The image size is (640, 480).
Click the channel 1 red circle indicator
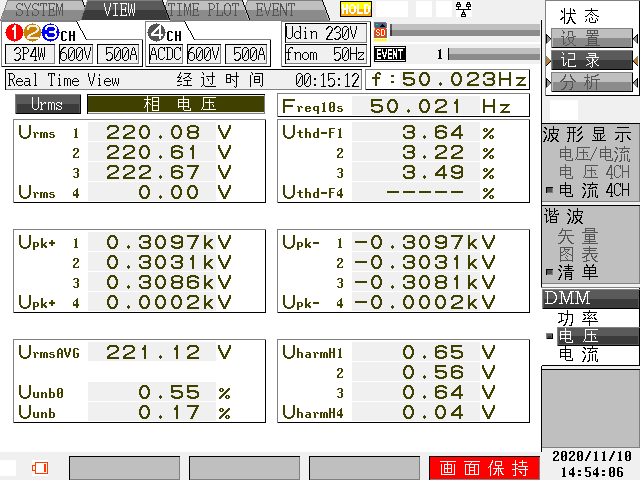click(15, 32)
